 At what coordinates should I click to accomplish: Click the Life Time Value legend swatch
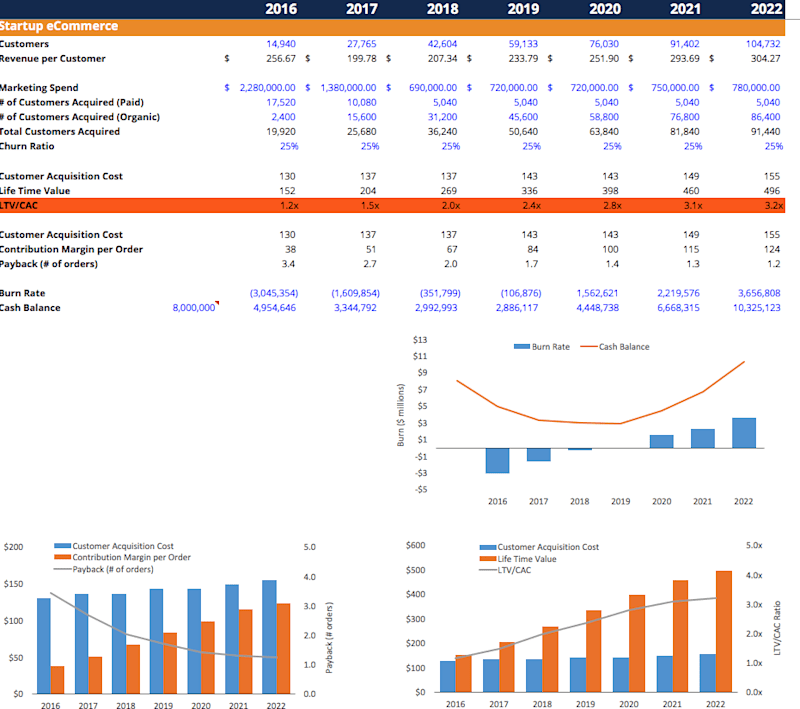tap(488, 559)
